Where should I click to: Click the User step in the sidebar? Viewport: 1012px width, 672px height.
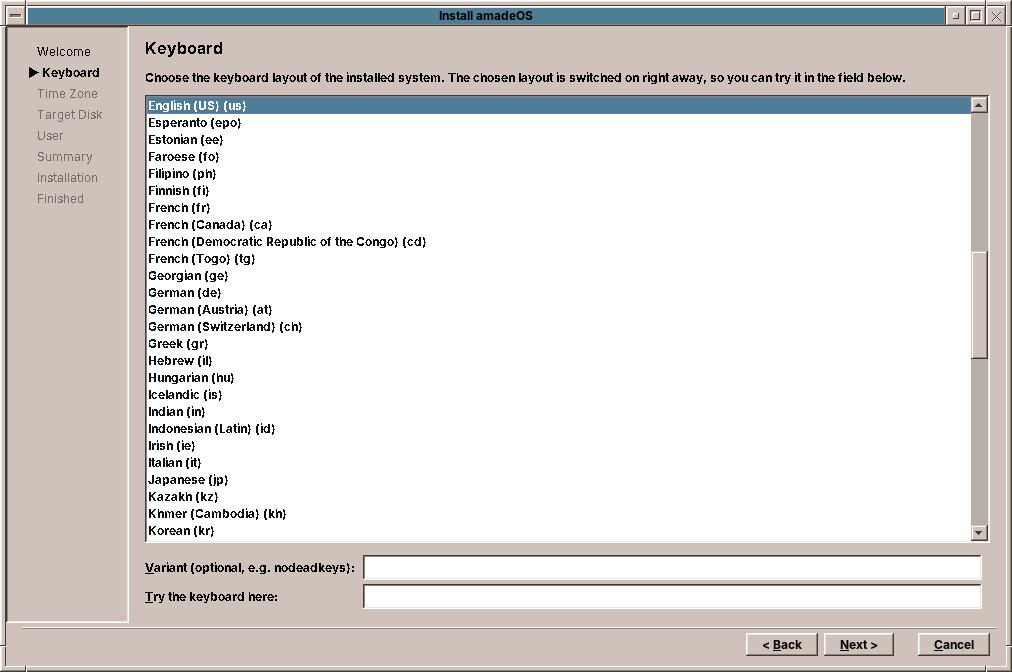pyautogui.click(x=50, y=136)
